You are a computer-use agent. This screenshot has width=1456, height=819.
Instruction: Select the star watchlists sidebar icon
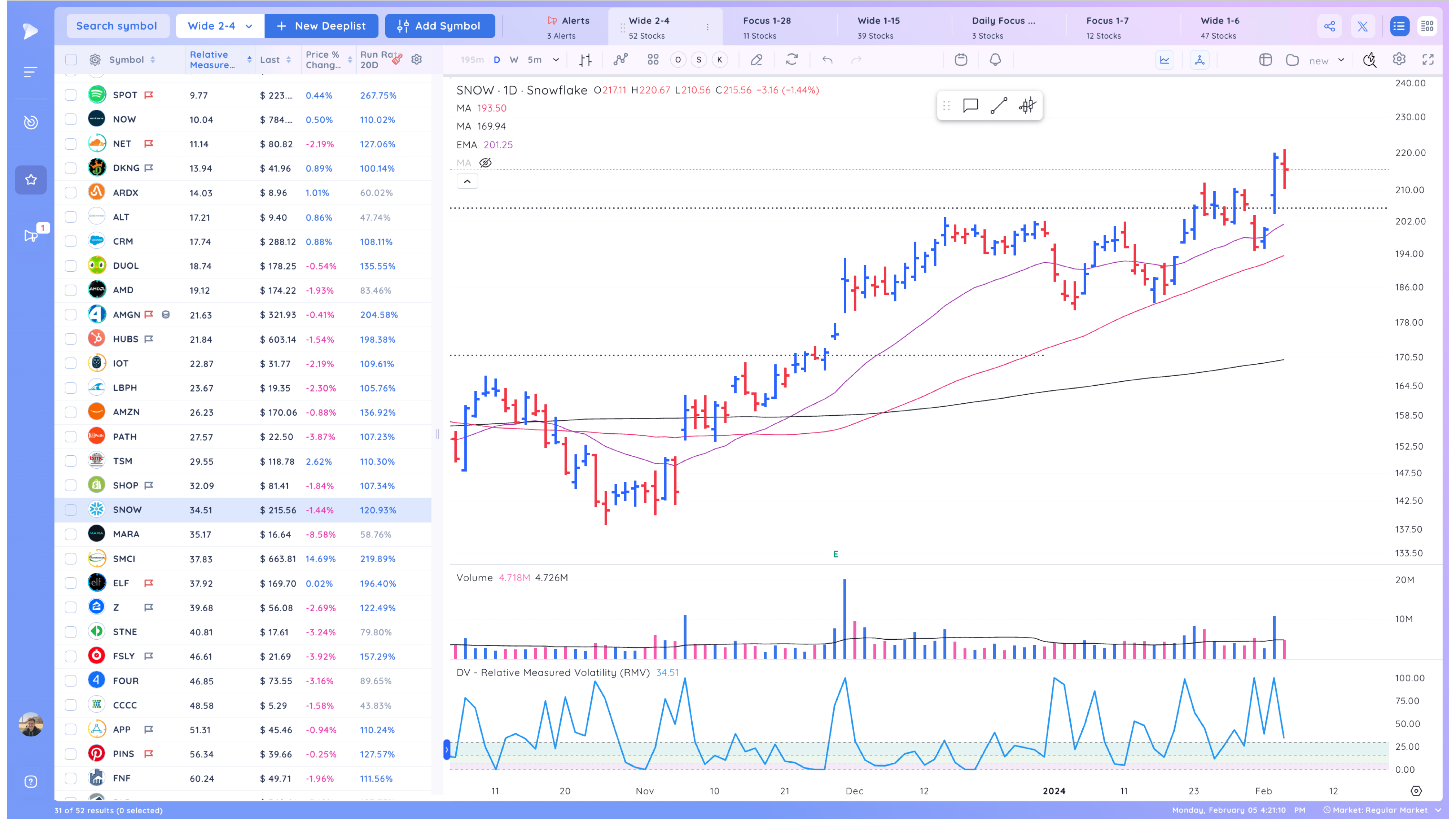point(31,180)
